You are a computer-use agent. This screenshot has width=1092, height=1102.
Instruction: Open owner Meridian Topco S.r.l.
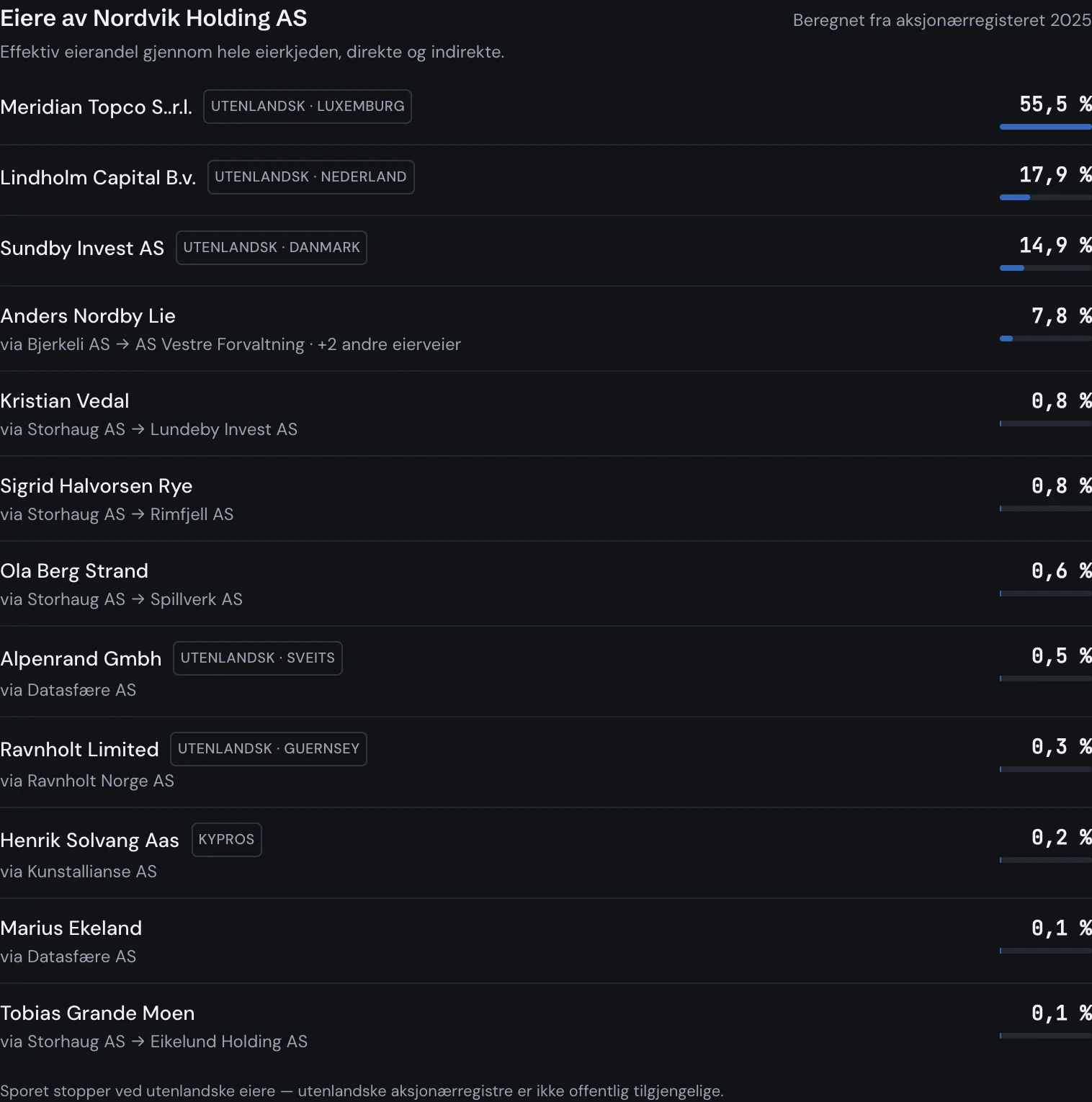pyautogui.click(x=97, y=107)
